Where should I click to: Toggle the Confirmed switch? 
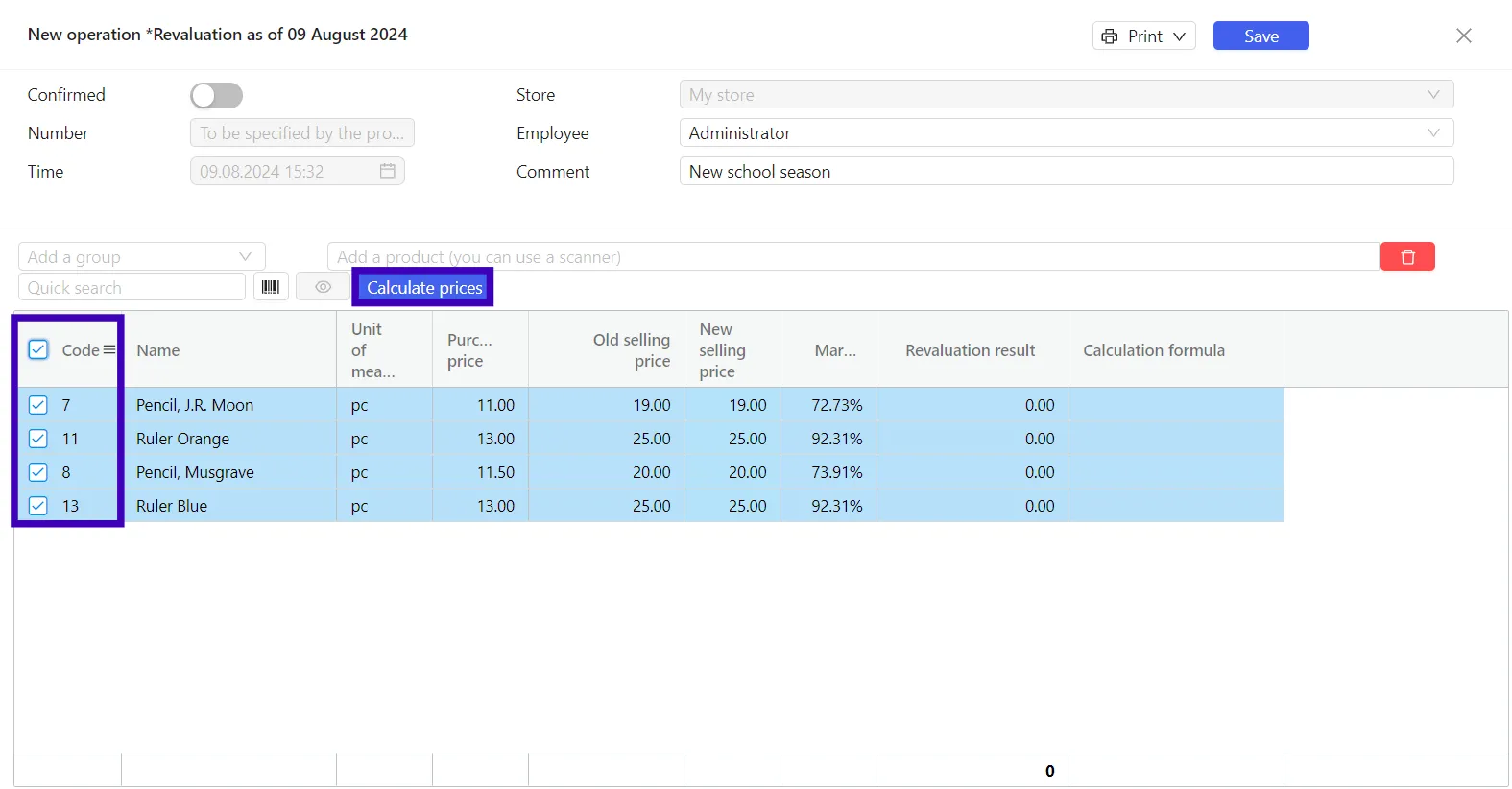[x=216, y=95]
